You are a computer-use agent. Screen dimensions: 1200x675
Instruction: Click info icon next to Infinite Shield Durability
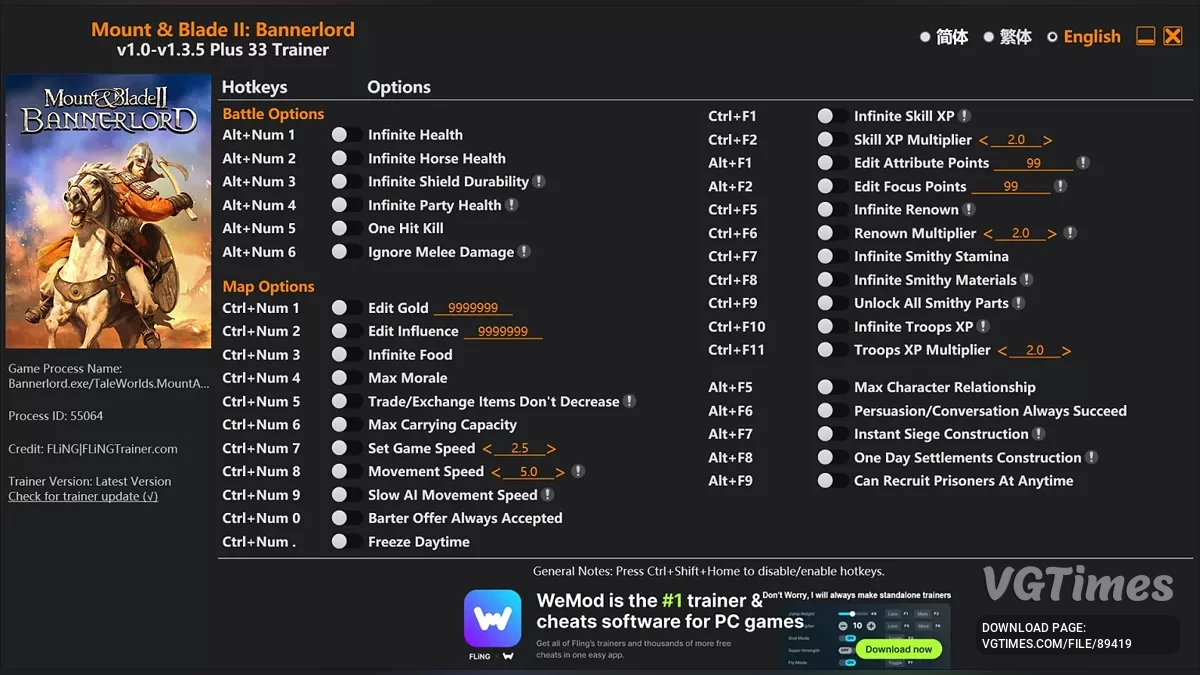point(539,182)
